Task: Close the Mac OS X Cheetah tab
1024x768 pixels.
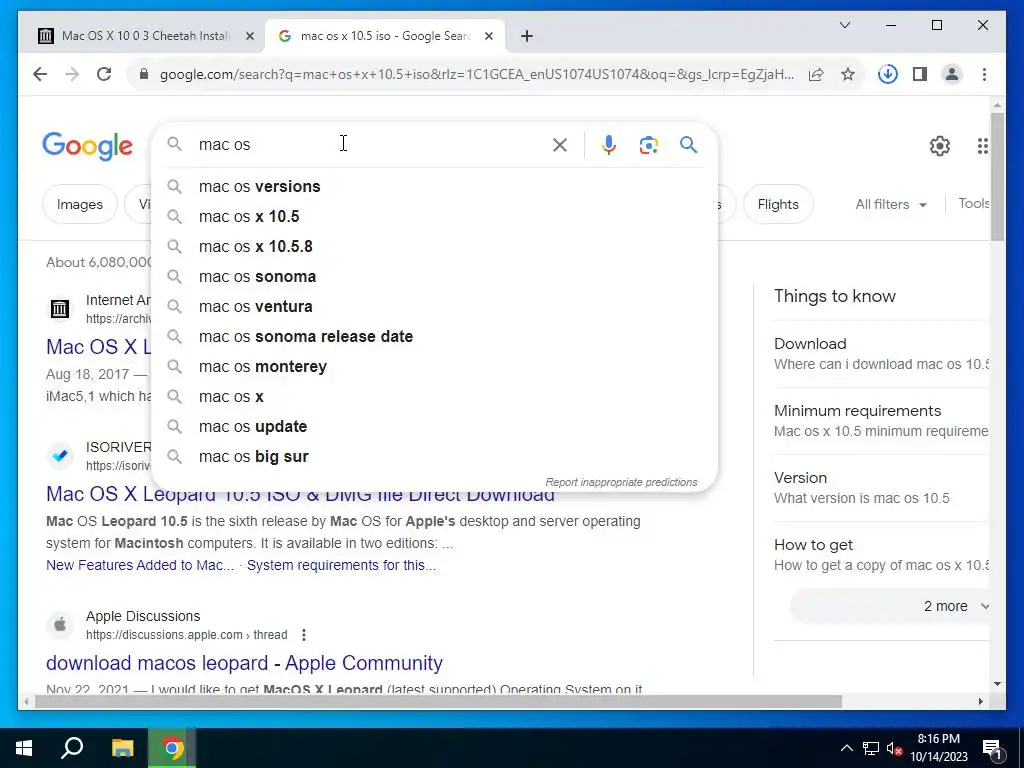Action: 249,36
